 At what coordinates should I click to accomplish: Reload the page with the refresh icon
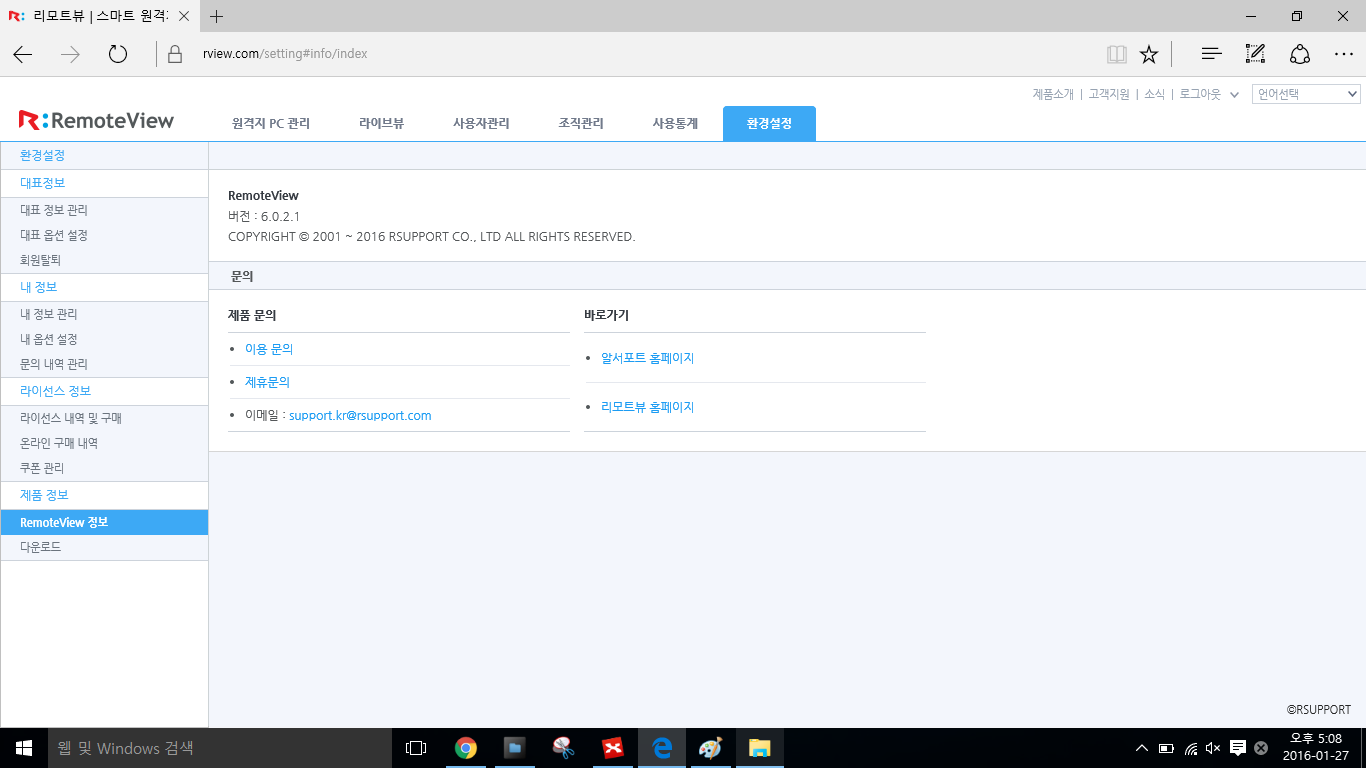point(118,54)
